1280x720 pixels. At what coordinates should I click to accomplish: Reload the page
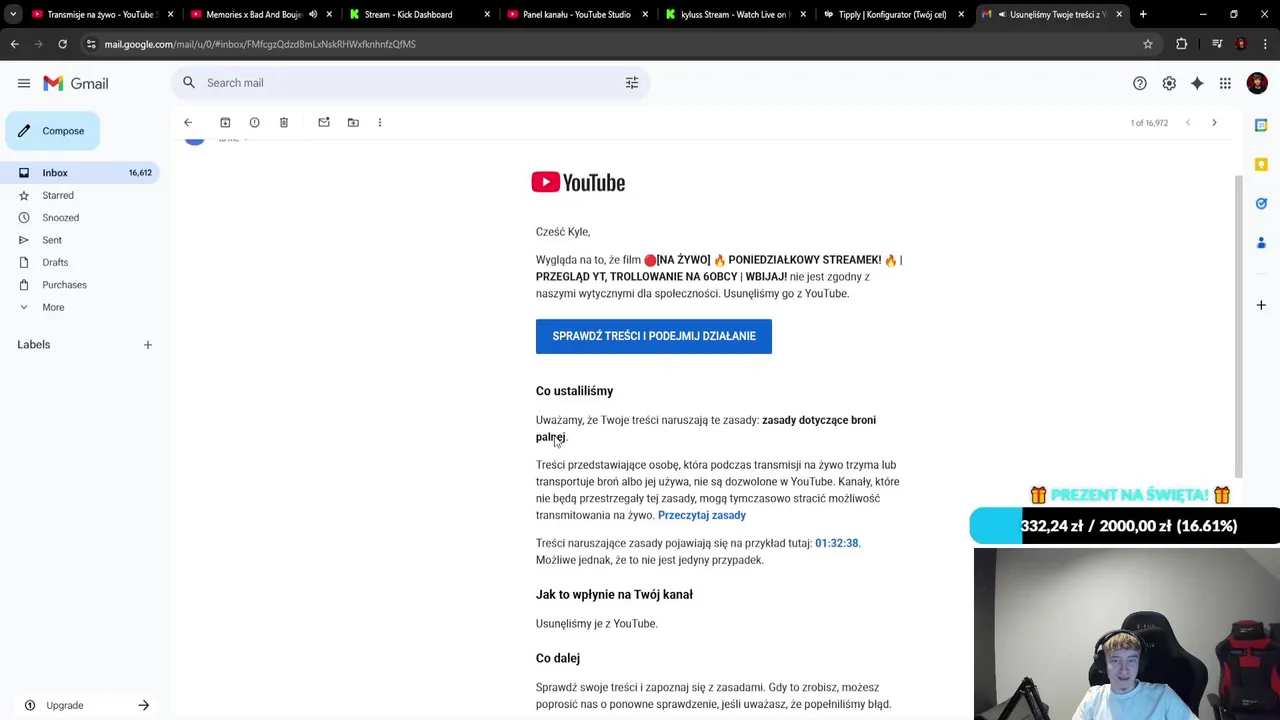click(62, 44)
